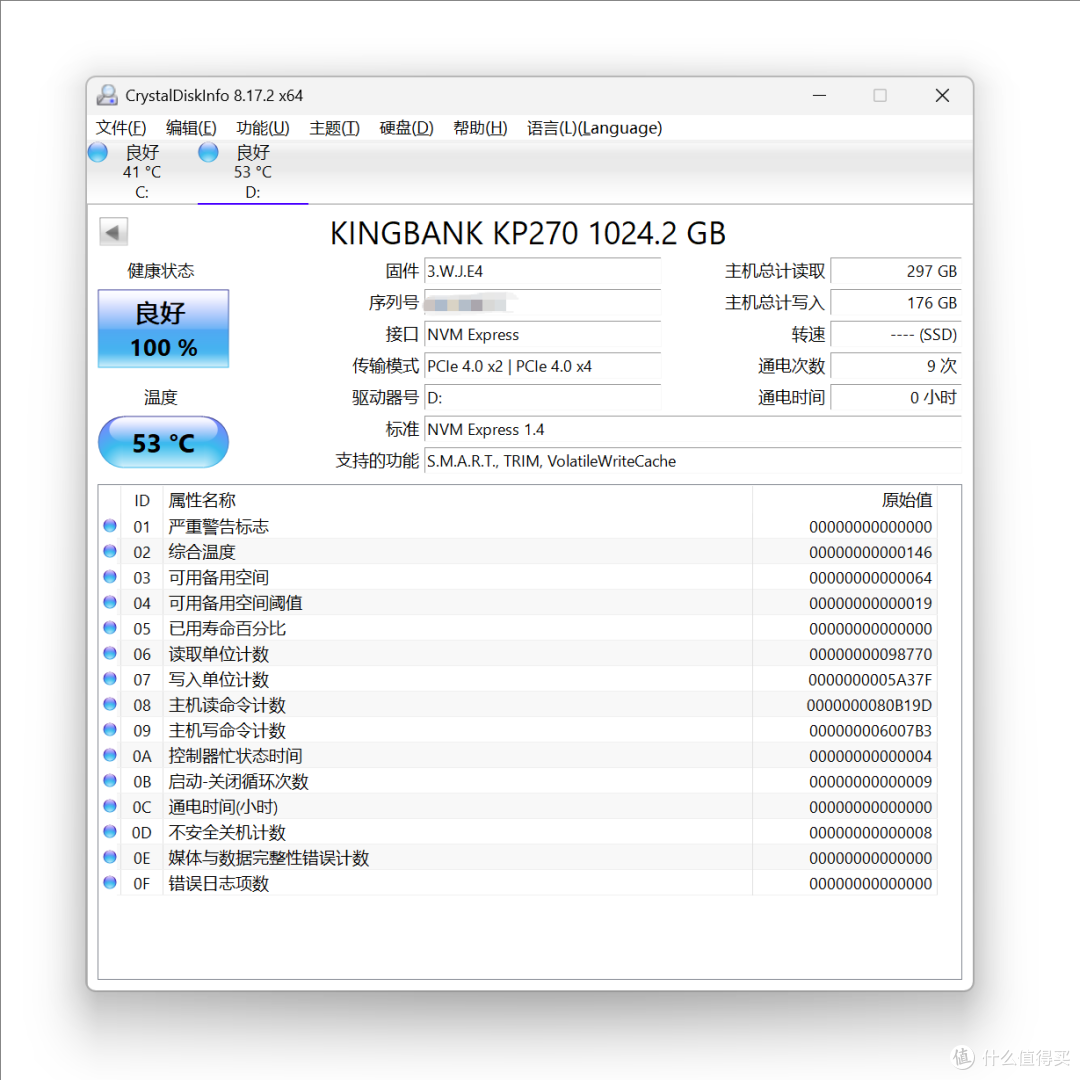This screenshot has width=1080, height=1080.
Task: Open the 文件(F) menu
Action: point(121,128)
